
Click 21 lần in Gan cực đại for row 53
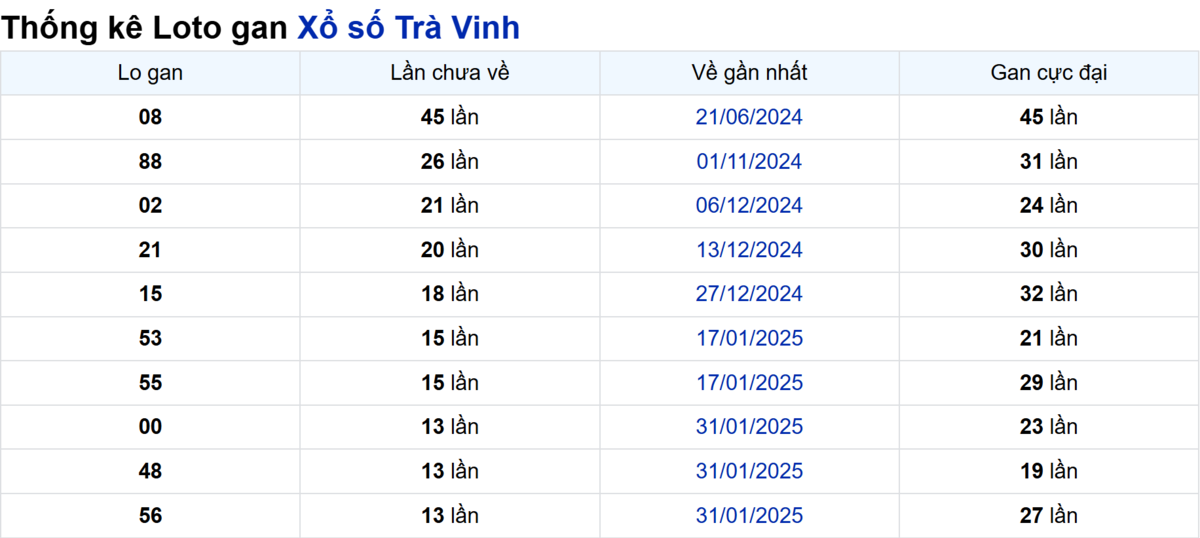[x=1049, y=338]
